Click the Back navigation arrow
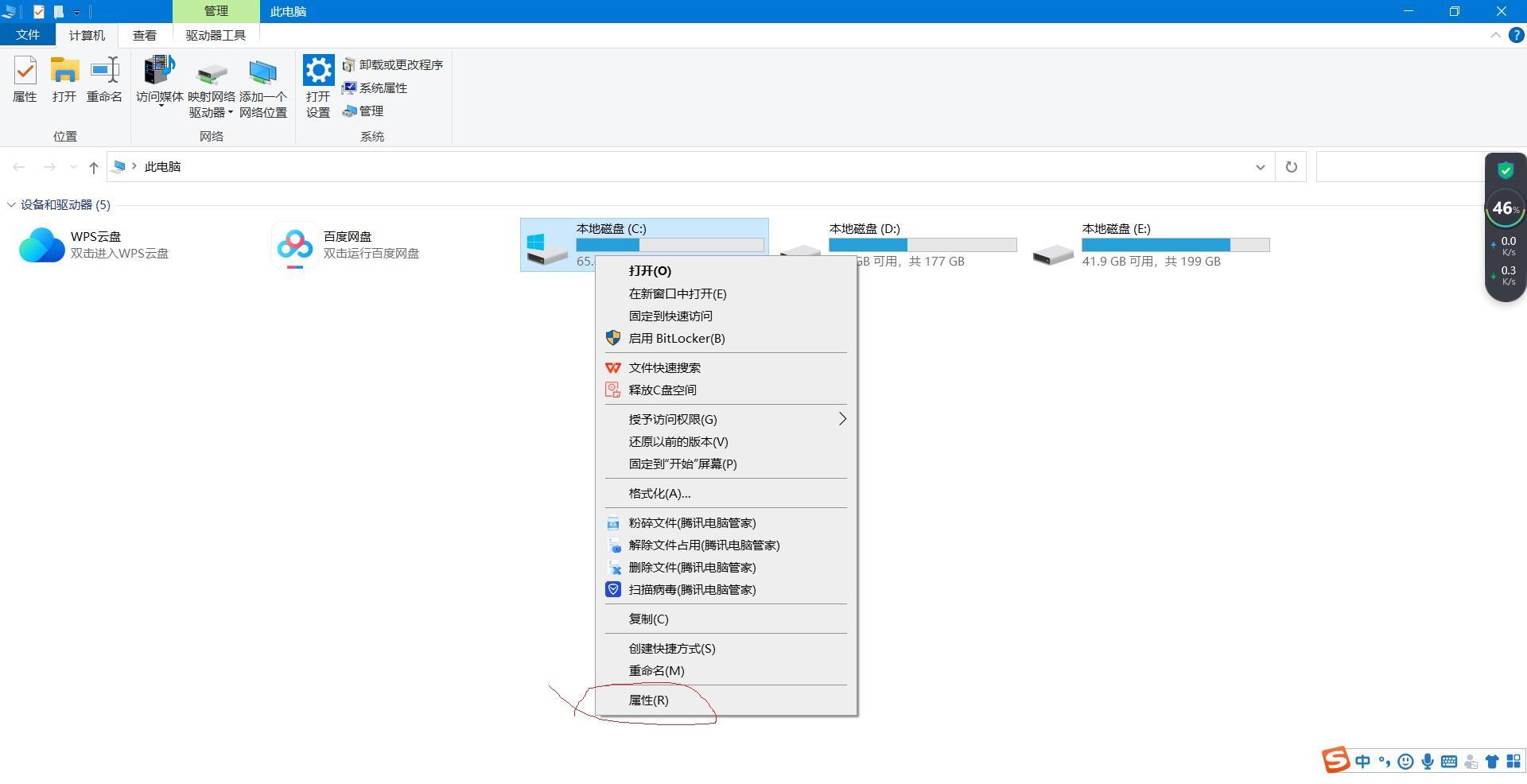The image size is (1527, 784). 19,167
